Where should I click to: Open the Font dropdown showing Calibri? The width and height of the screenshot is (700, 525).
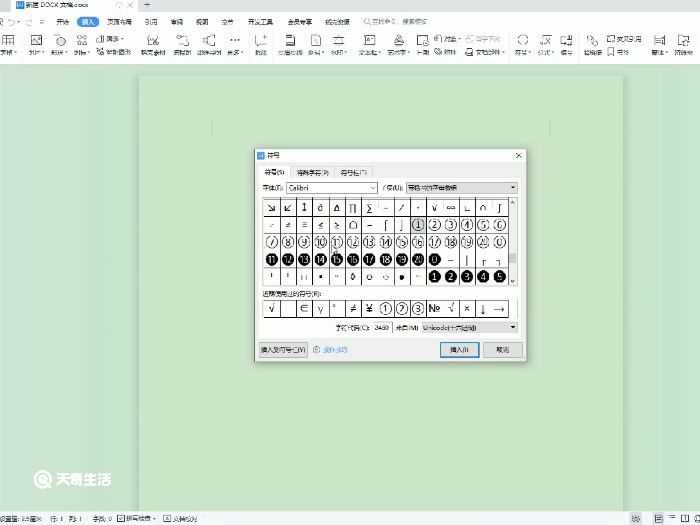332,188
